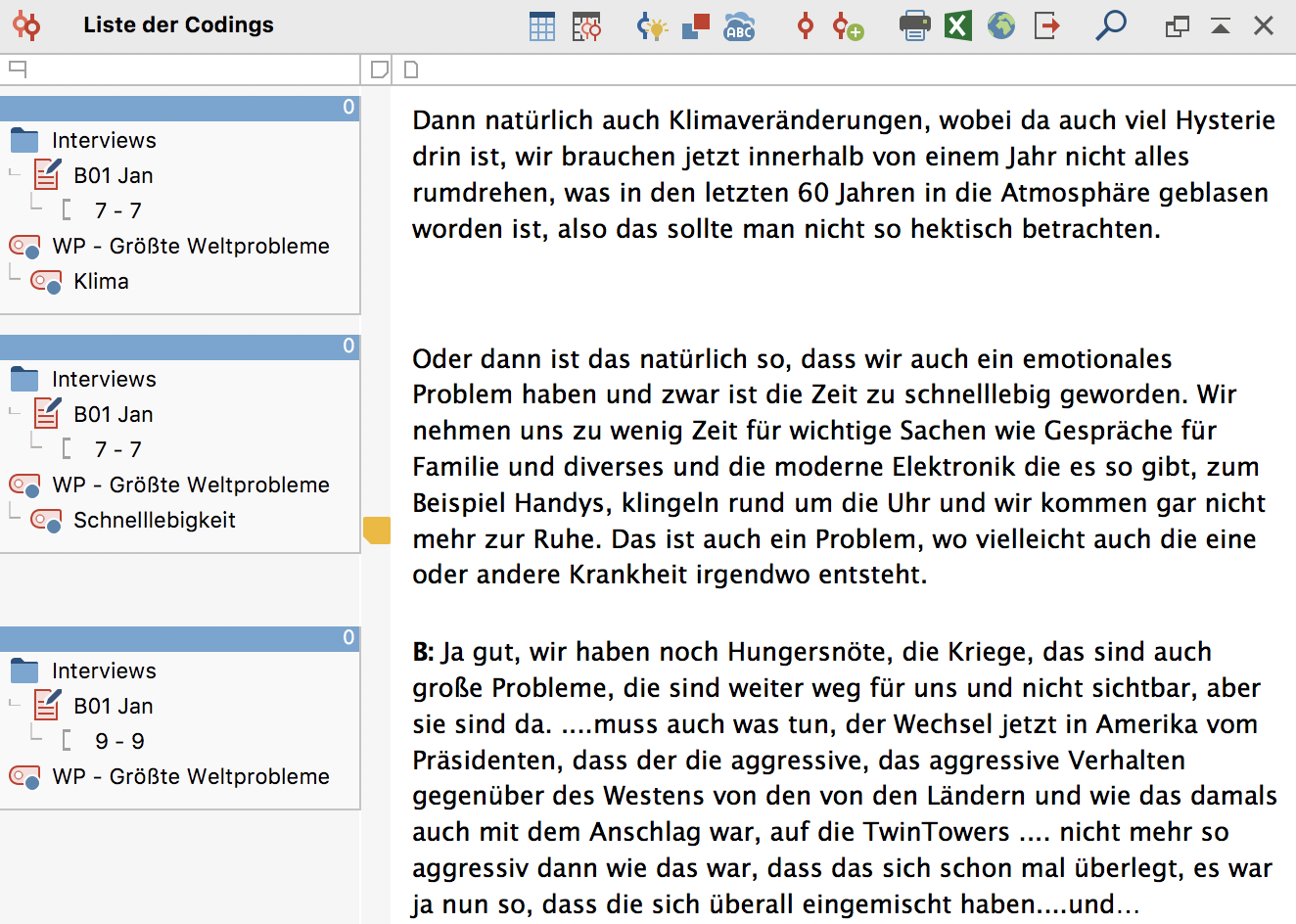Collapse the panel using the up-arrow icon
This screenshot has width=1296, height=924.
coord(1220,26)
